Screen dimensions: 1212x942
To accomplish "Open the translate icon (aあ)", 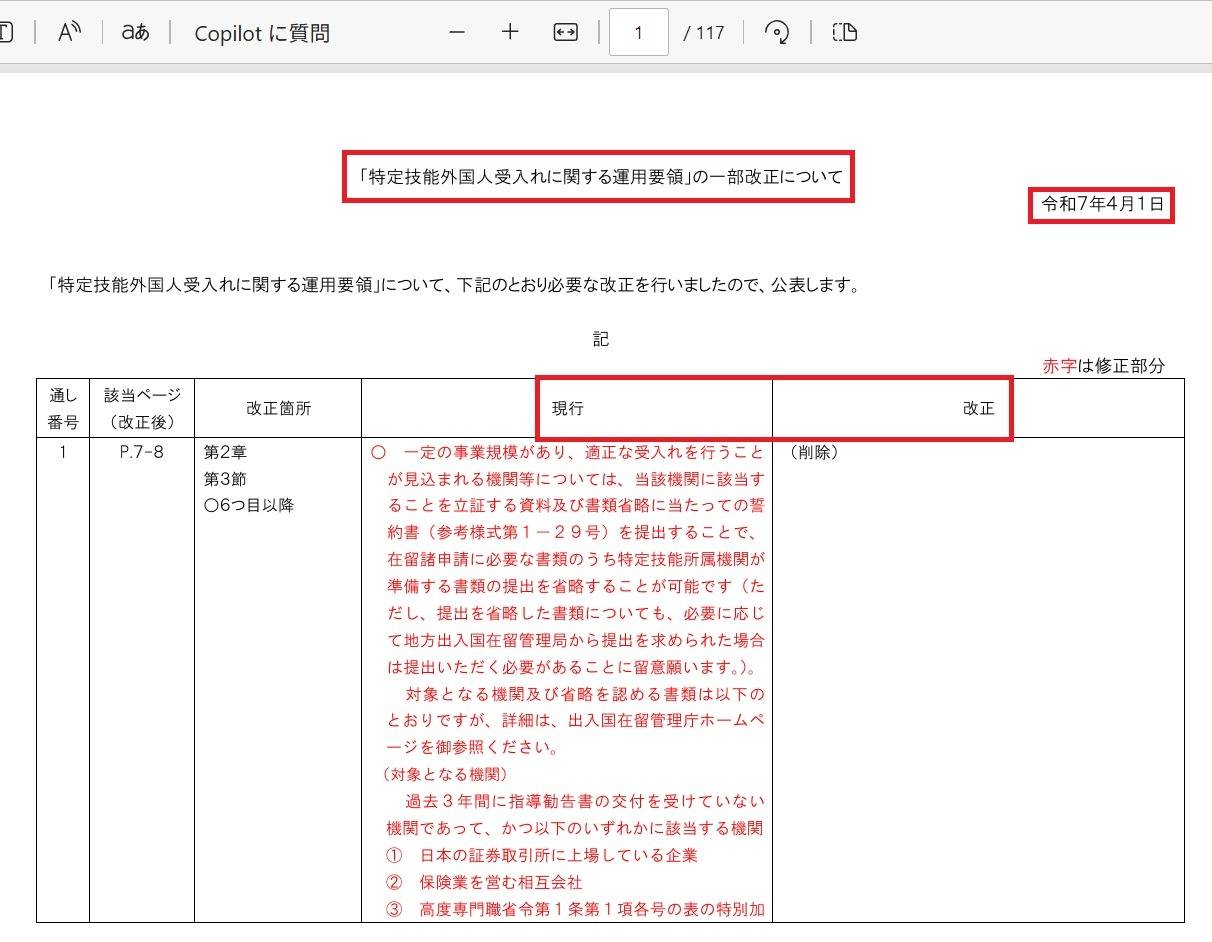I will 135,32.
